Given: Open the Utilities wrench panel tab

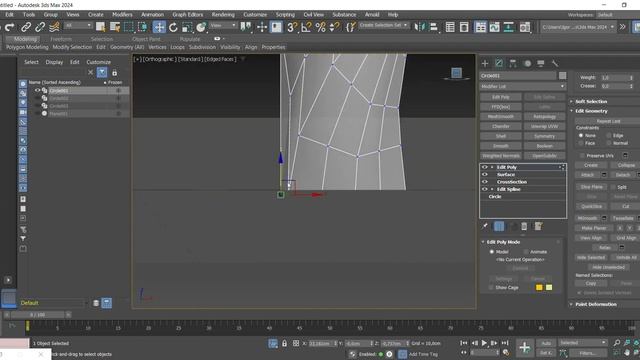Looking at the screenshot, I should [555, 63].
